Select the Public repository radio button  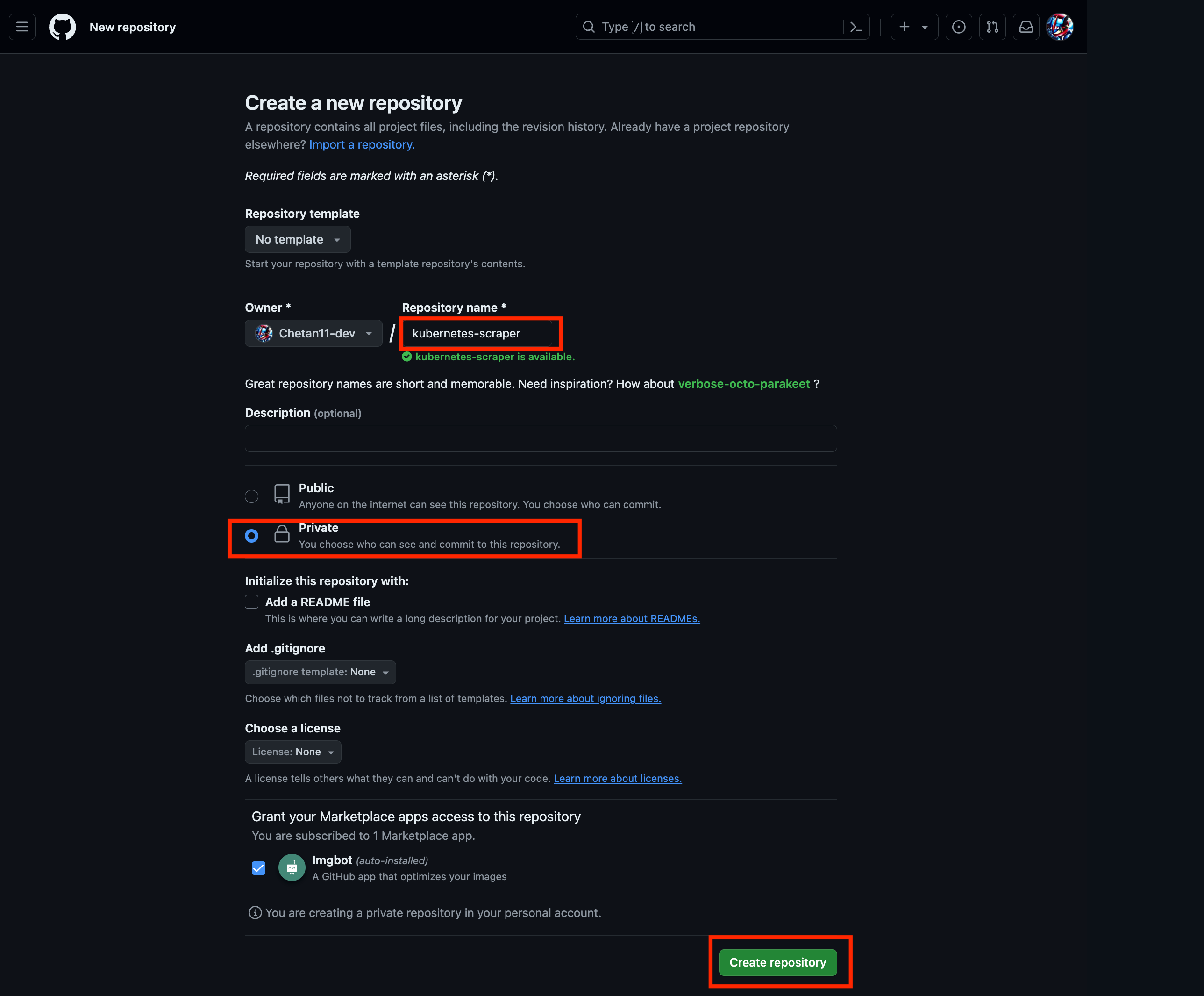click(252, 495)
